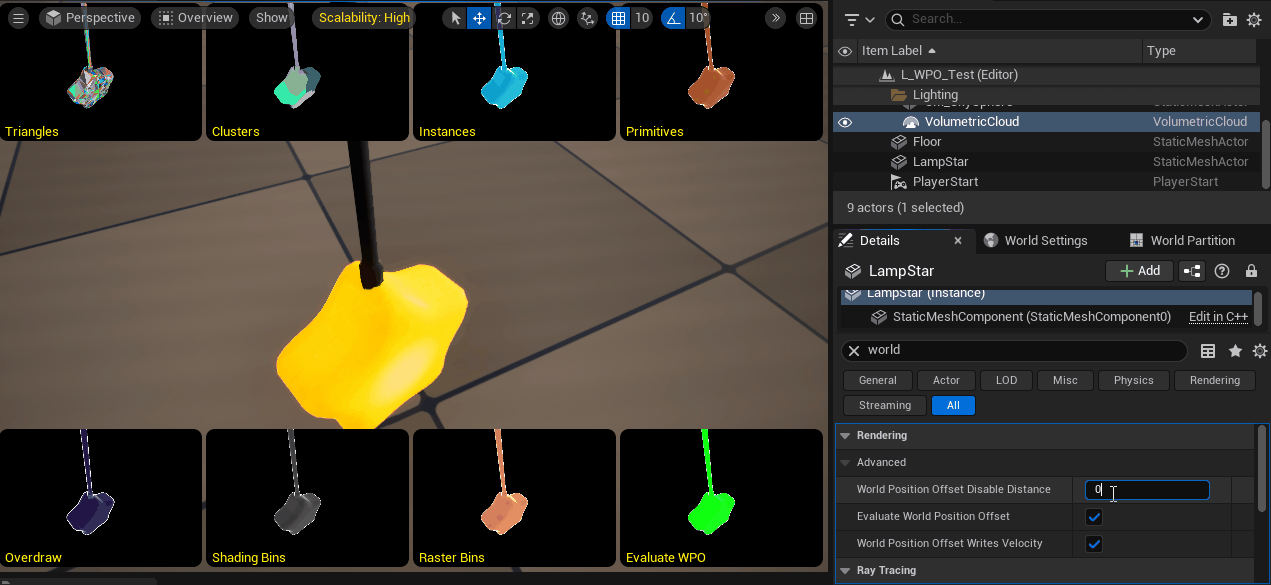Screen dimensions: 1271x585
Task: Open the Show flags dropdown
Action: 272,18
